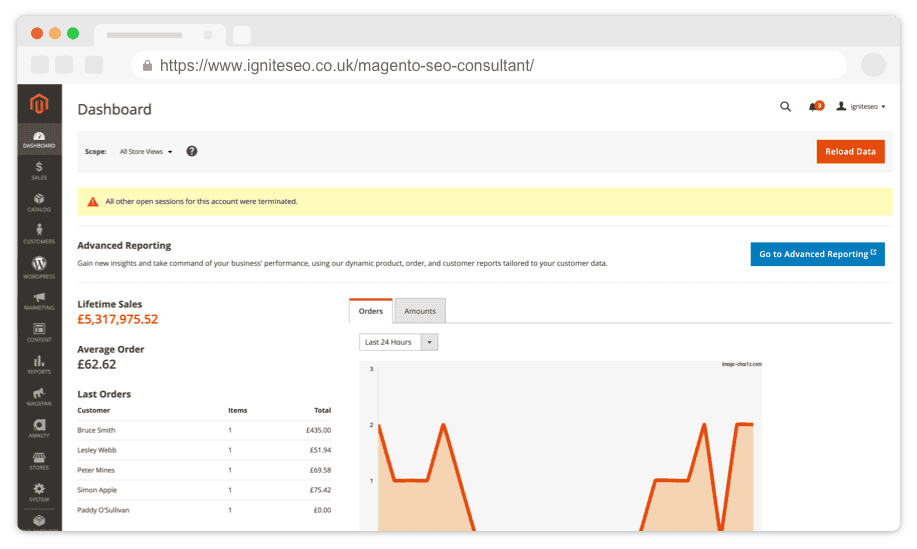Click the Simon Apple order row

(x=204, y=490)
